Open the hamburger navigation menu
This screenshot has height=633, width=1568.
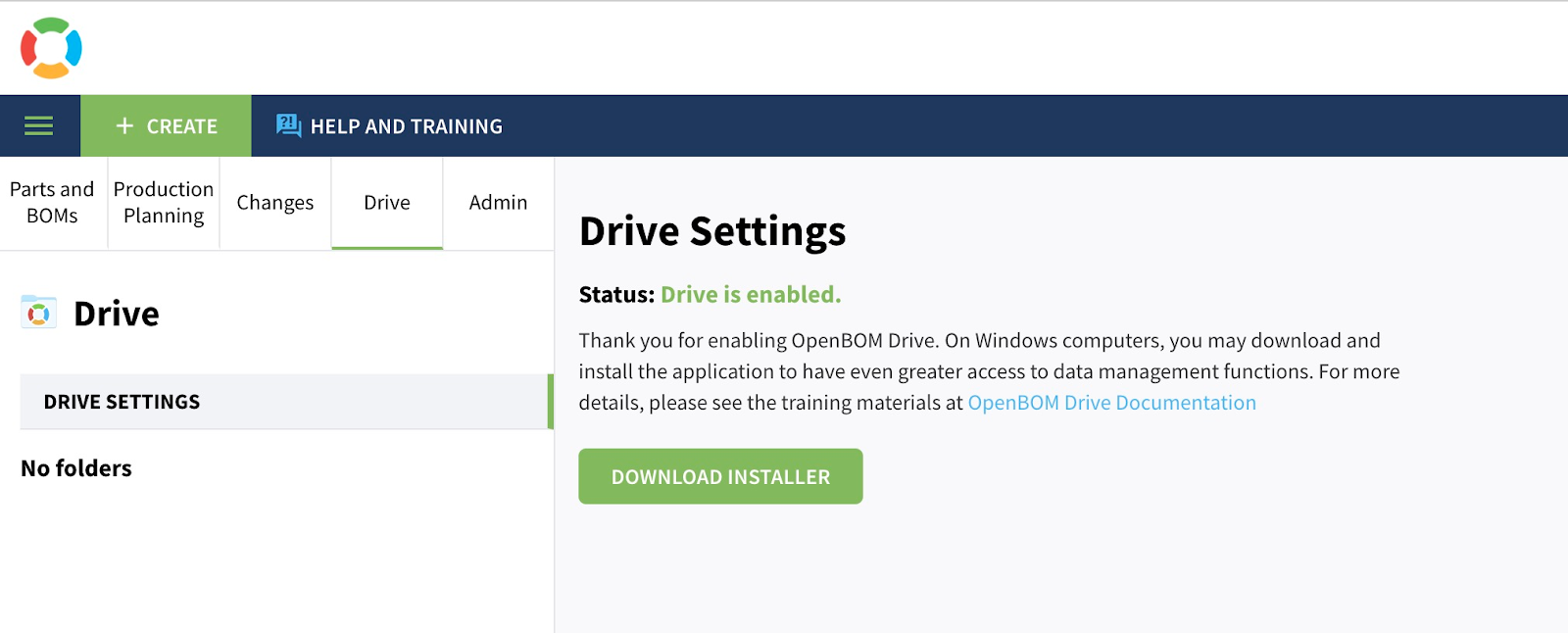tap(39, 125)
